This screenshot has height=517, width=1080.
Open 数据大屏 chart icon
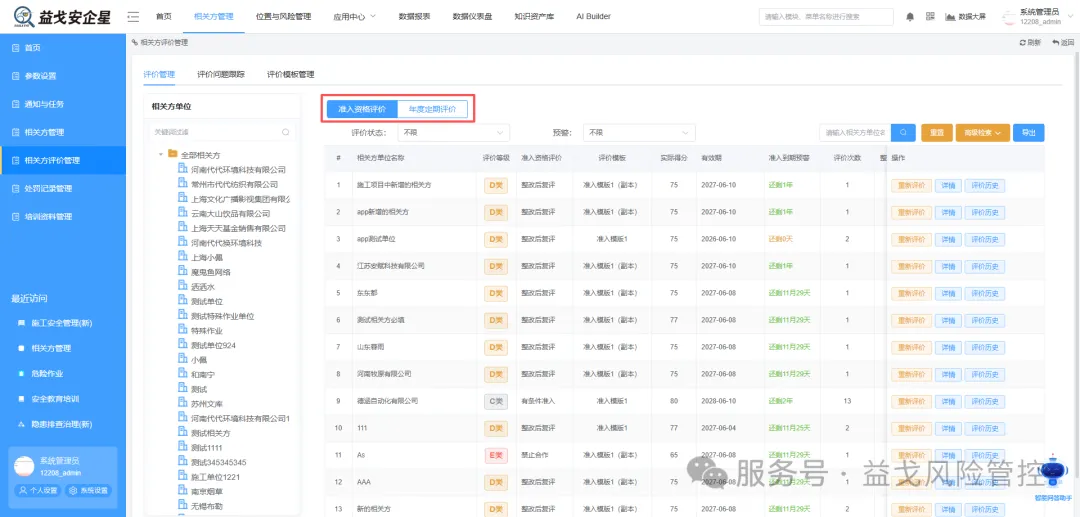(x=950, y=17)
